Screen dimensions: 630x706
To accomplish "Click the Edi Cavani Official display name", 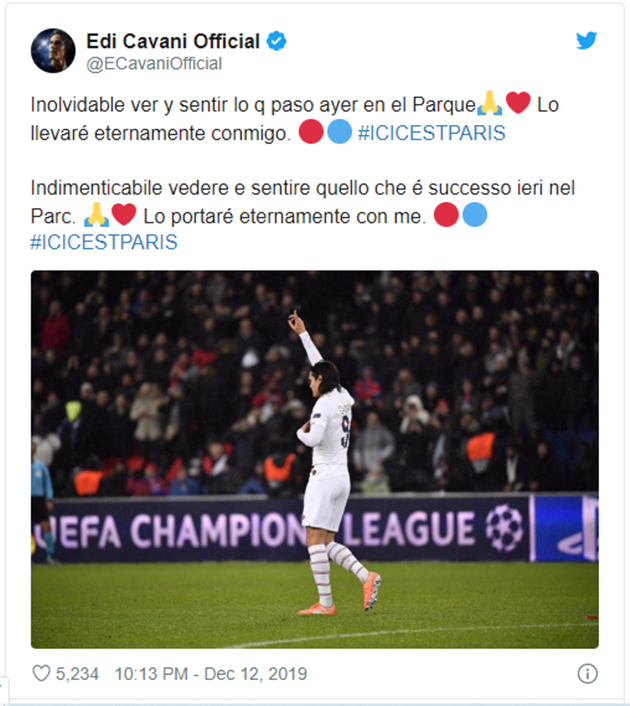I will (173, 41).
